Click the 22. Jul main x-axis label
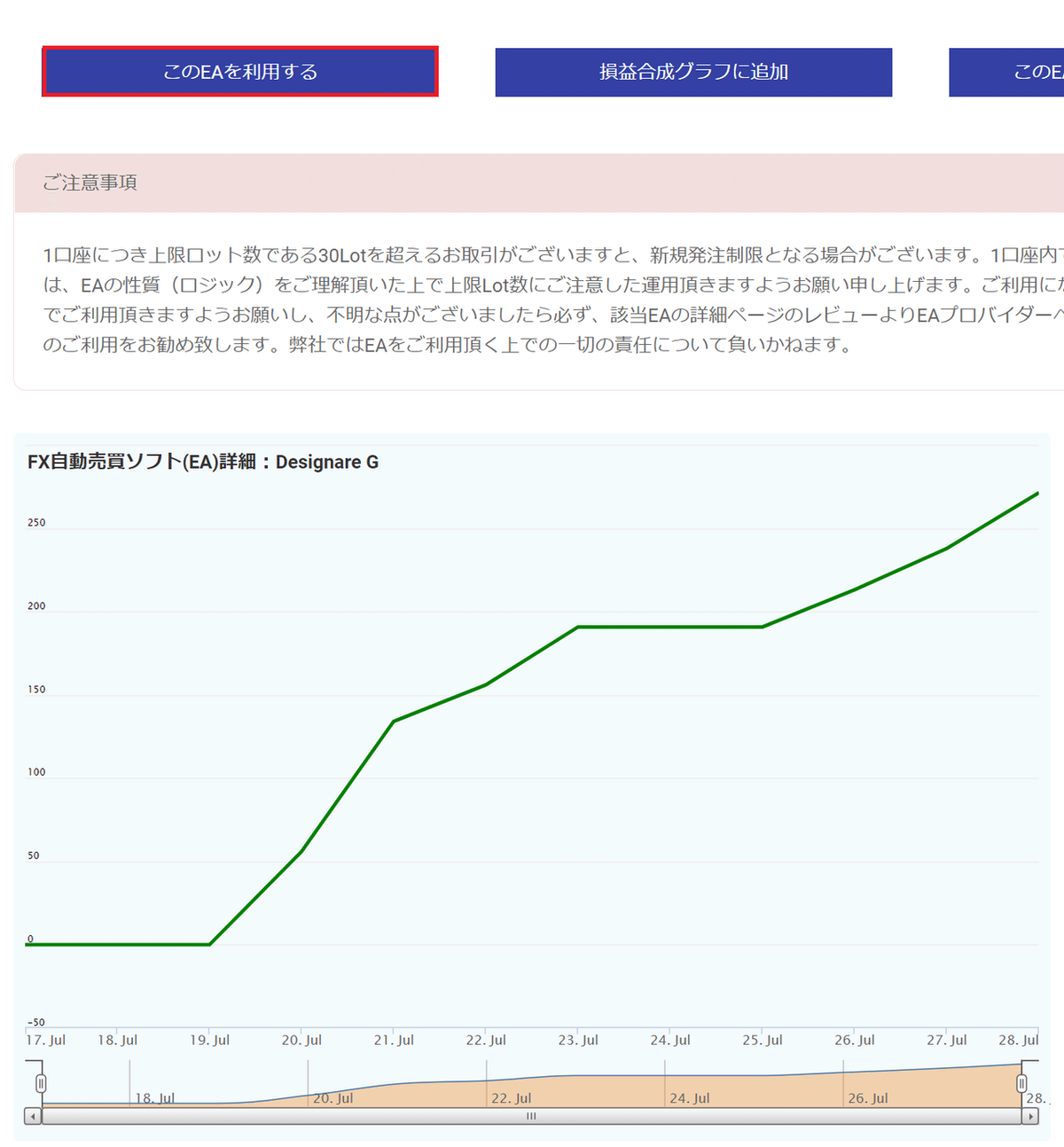This screenshot has width=1064, height=1147. (486, 1040)
